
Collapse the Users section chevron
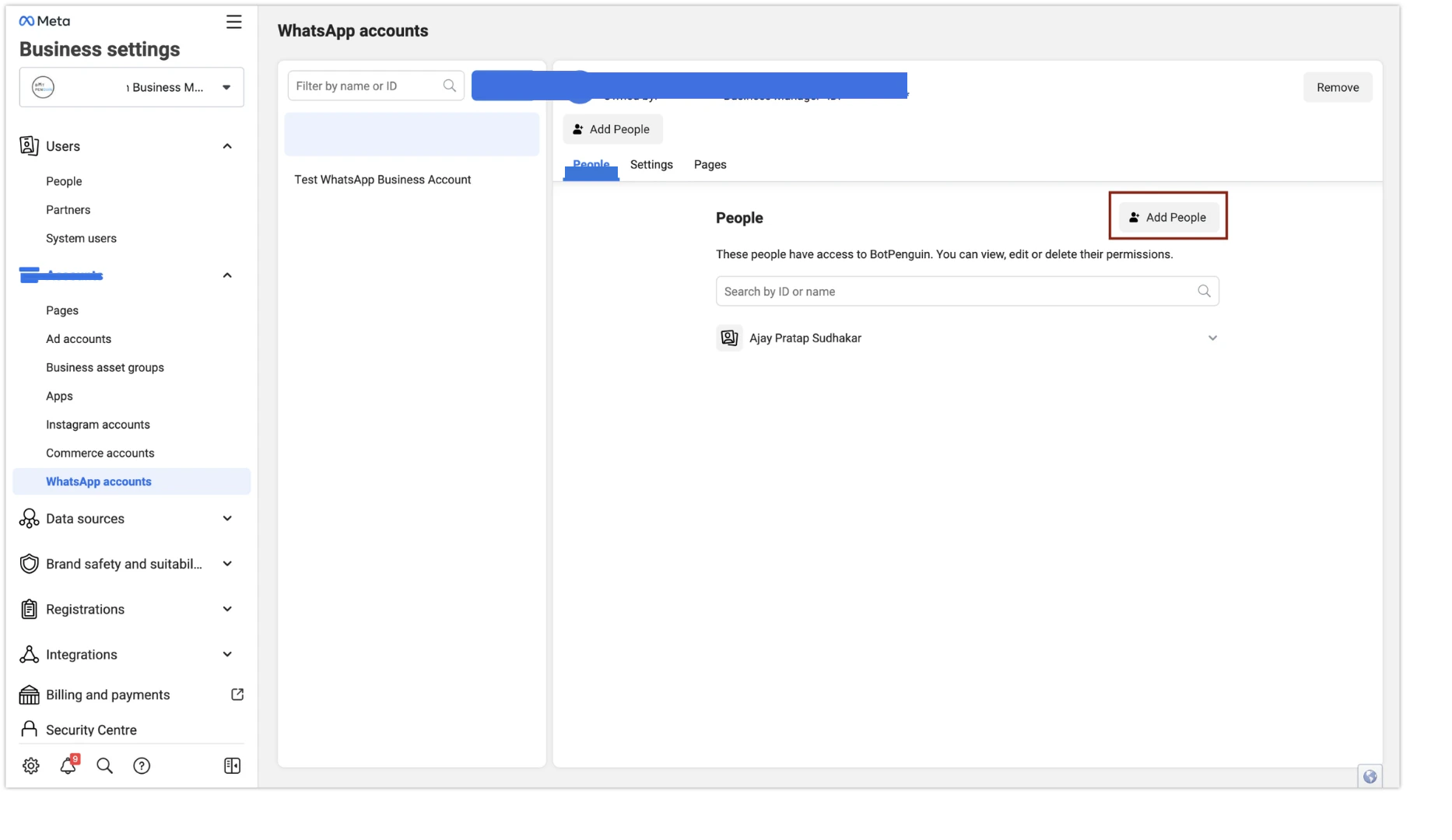point(227,146)
